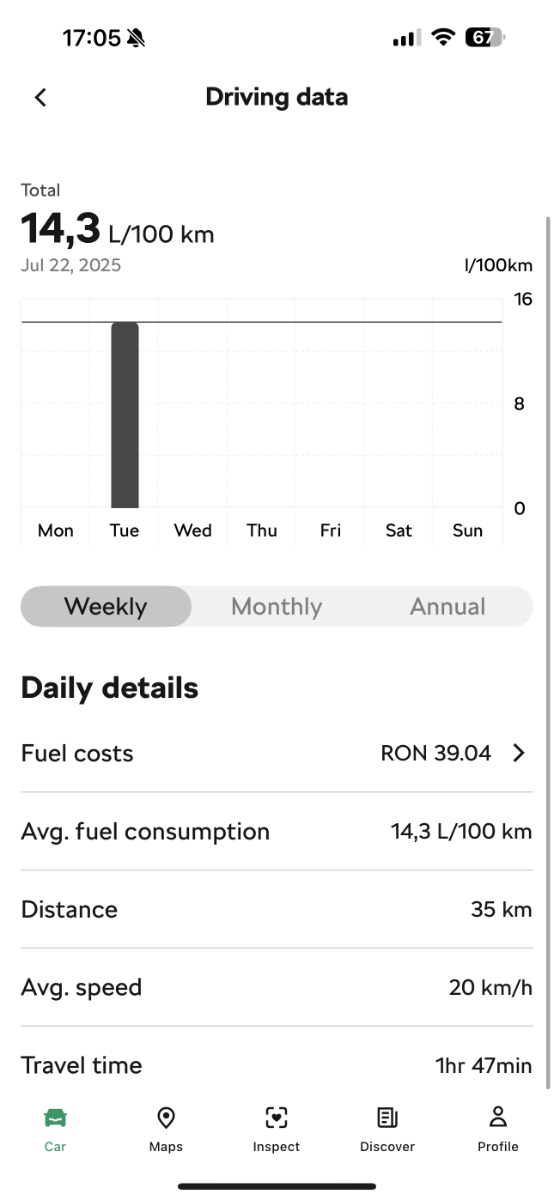This screenshot has height=1200, width=554.
Task: Switch to the Annual view
Action: tap(448, 606)
